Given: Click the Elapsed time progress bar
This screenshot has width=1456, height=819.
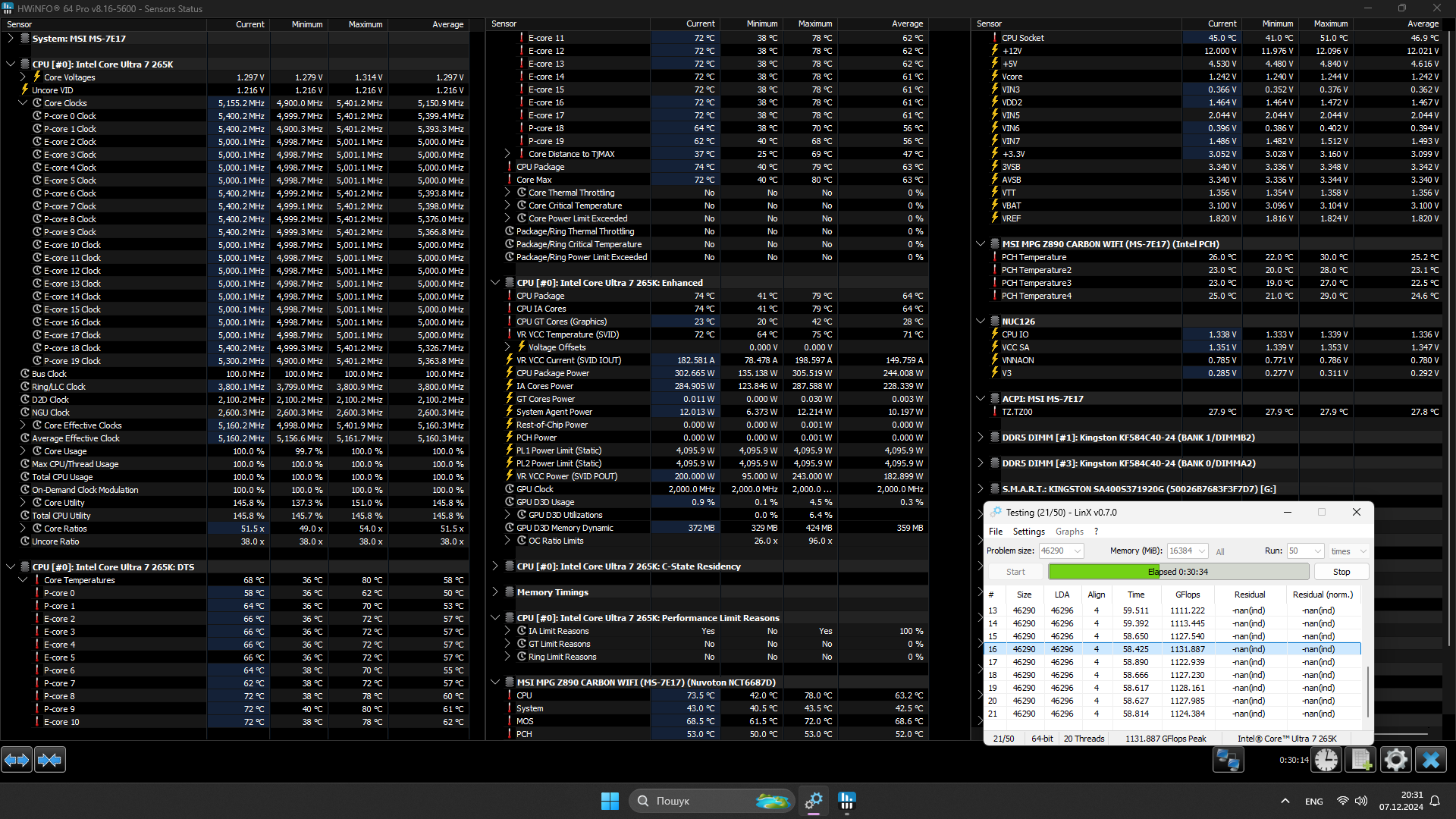Looking at the screenshot, I should tap(1178, 572).
